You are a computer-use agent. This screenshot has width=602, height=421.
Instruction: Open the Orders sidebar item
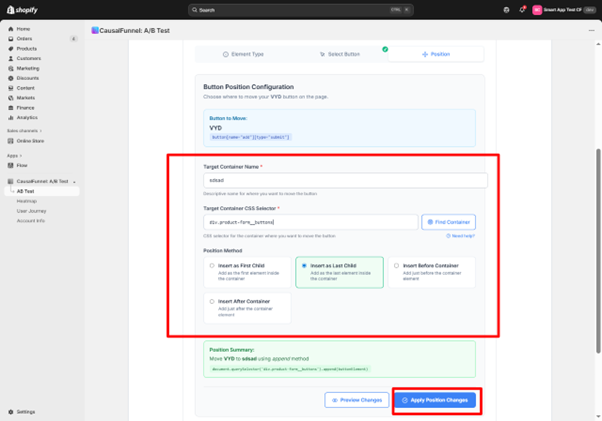(x=23, y=39)
